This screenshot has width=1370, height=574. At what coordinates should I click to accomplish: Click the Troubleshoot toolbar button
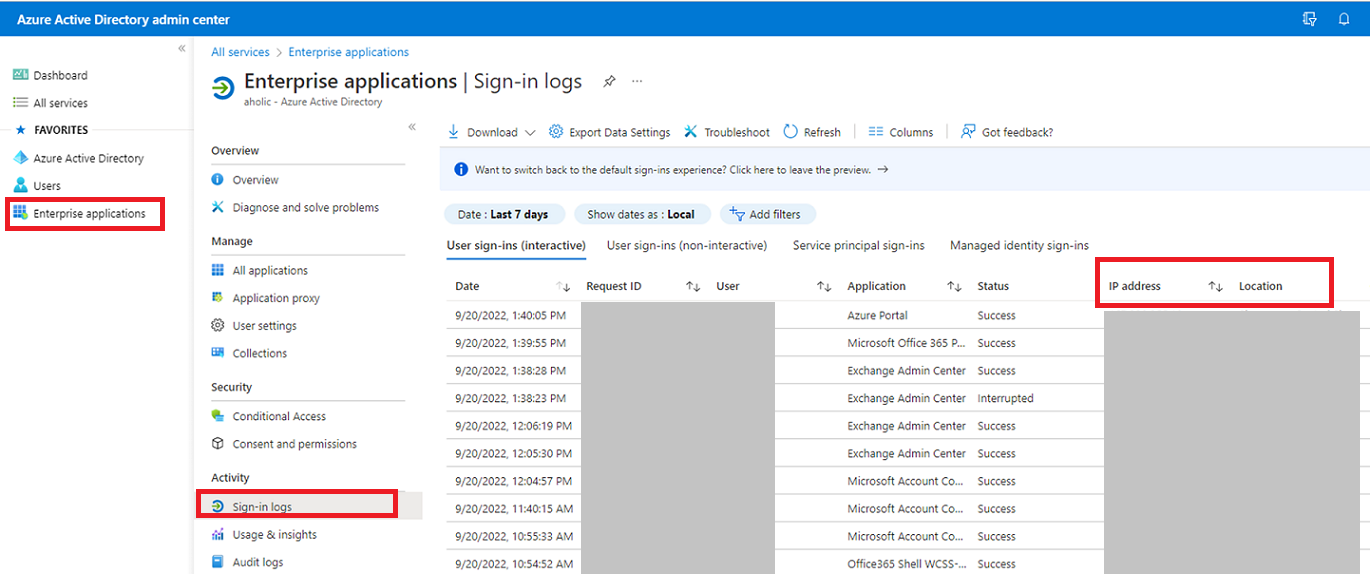[x=727, y=132]
